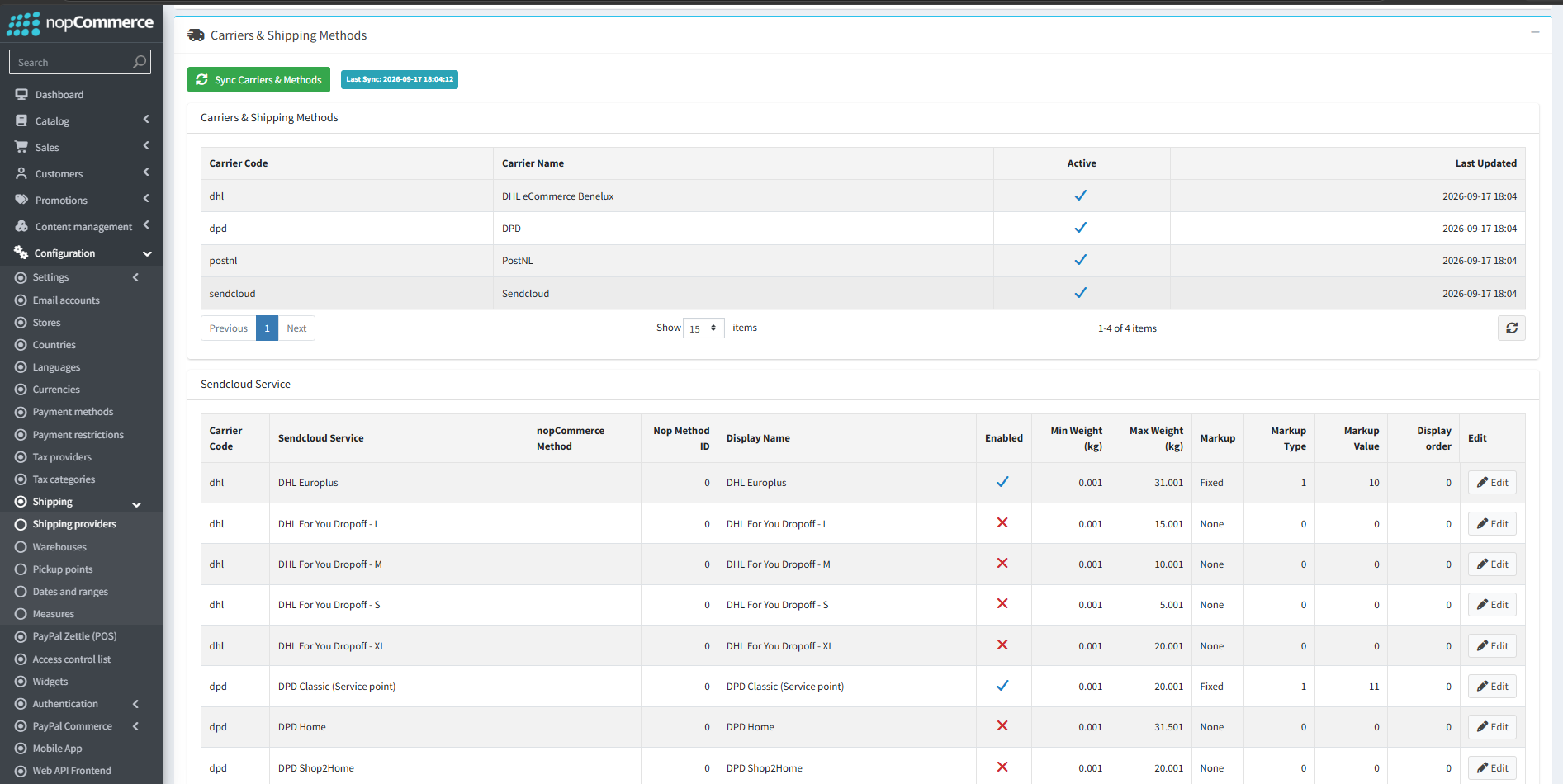Expand the PayPal Commerce submenu arrow
The image size is (1563, 784).
click(135, 726)
